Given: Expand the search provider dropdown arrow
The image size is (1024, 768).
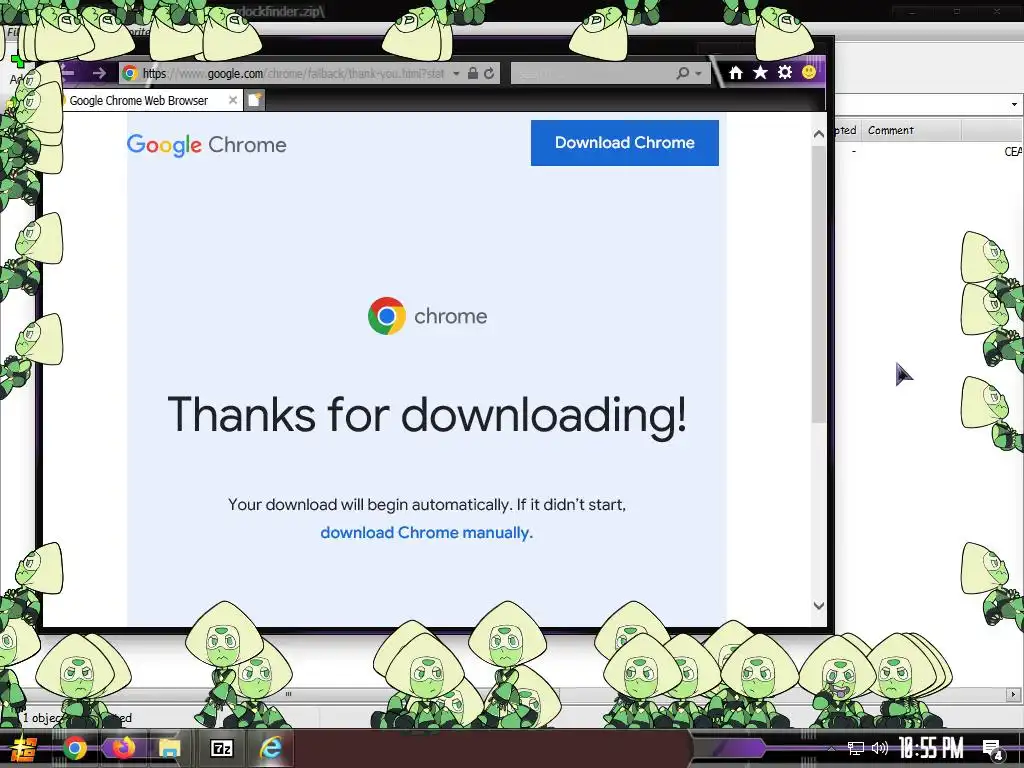Looking at the screenshot, I should click(x=698, y=74).
